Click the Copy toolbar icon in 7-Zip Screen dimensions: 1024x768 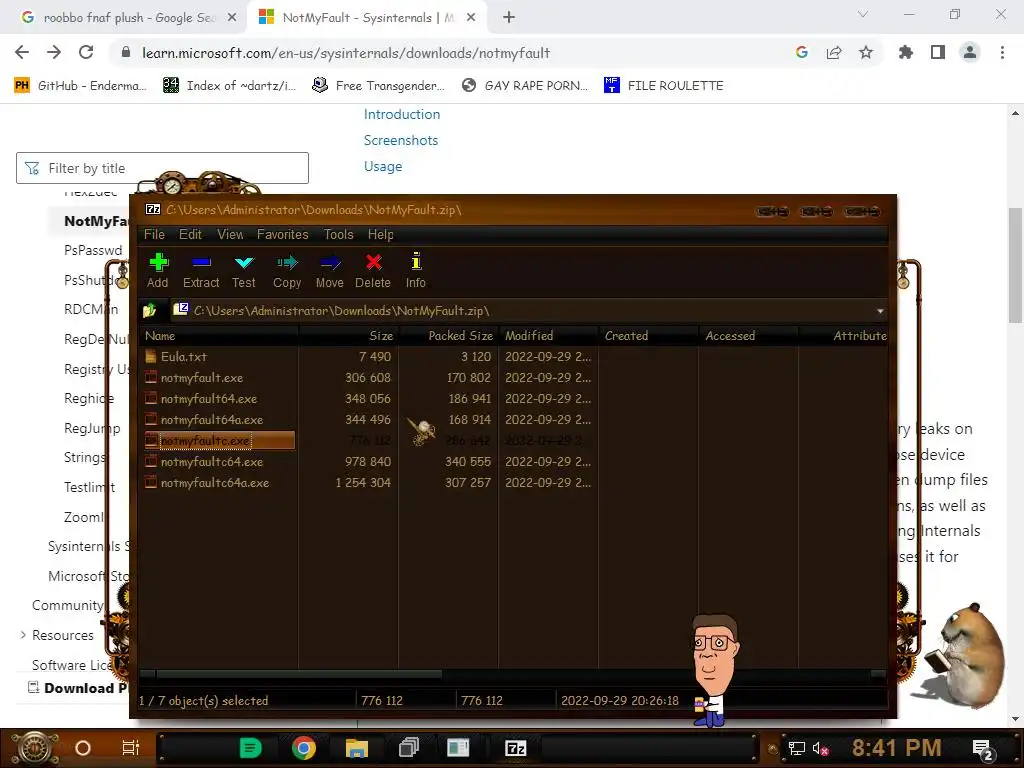click(287, 270)
